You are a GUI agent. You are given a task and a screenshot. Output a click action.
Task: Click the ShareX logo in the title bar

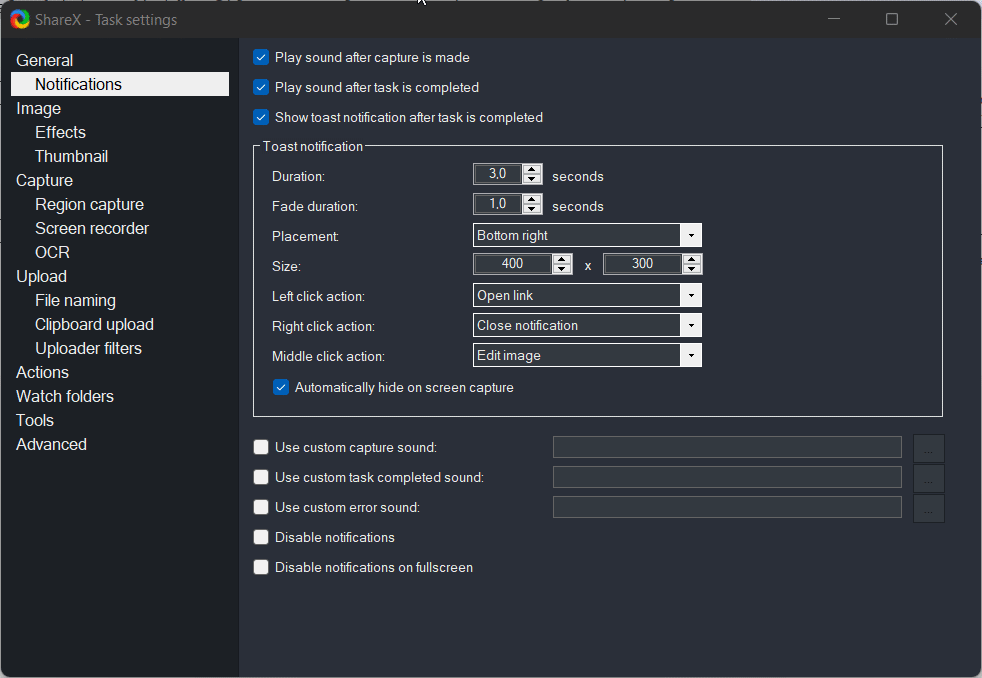19,19
